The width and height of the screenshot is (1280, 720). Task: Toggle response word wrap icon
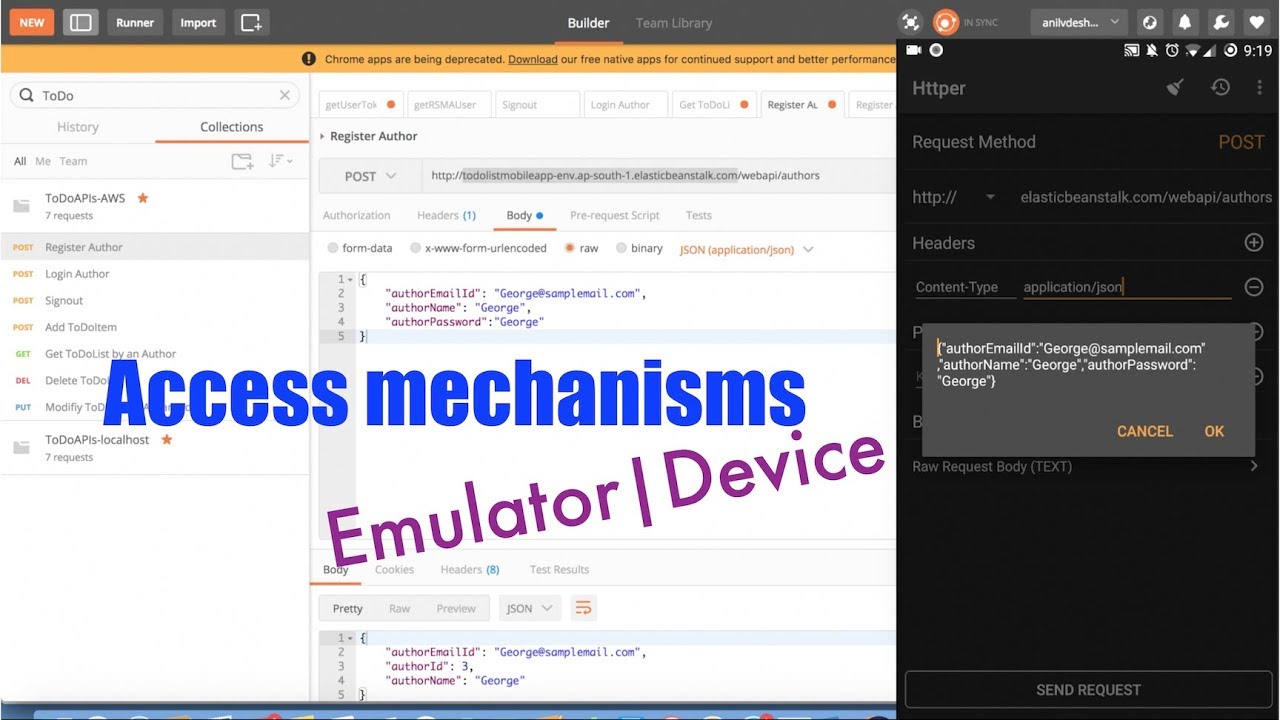583,608
